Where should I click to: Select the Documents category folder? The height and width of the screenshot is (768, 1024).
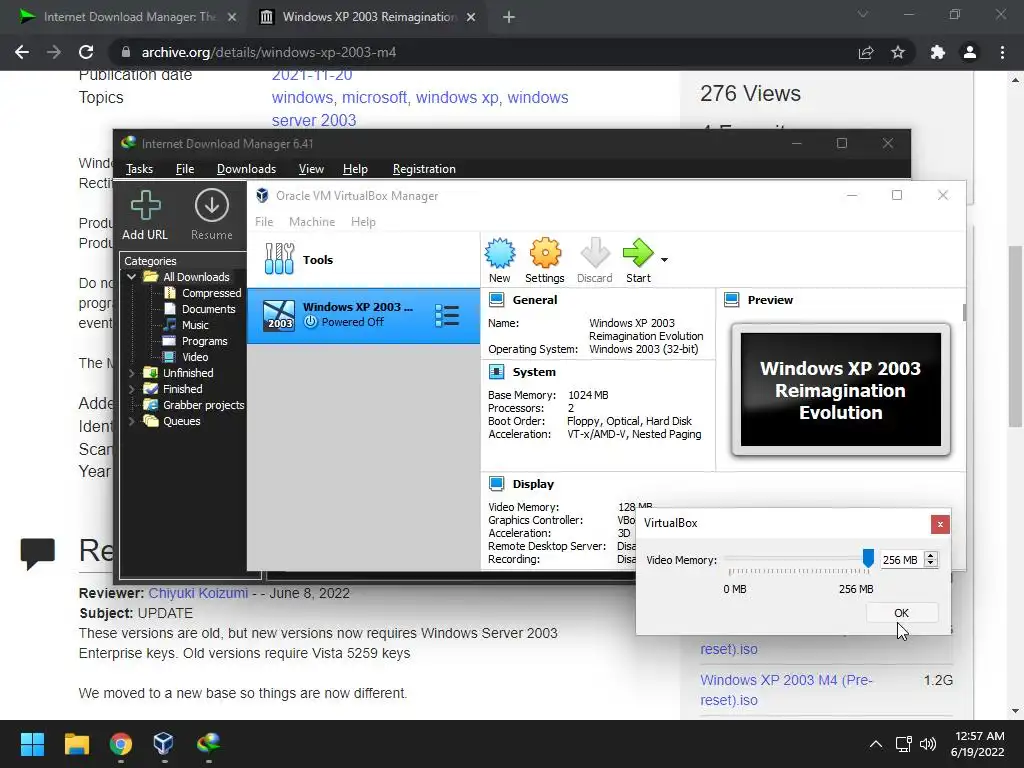pos(199,309)
